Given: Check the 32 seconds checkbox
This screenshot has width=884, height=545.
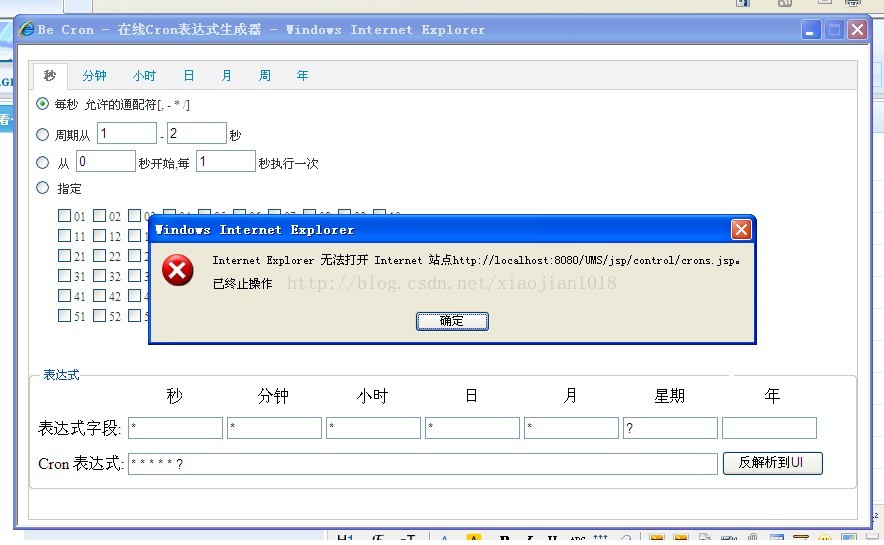Looking at the screenshot, I should tap(99, 276).
